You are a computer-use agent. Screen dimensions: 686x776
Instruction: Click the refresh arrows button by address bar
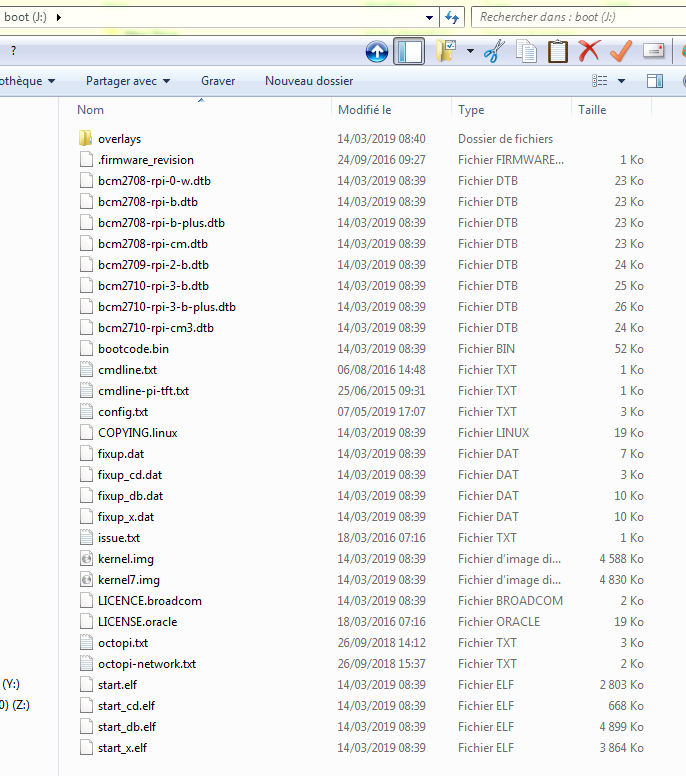tap(452, 18)
